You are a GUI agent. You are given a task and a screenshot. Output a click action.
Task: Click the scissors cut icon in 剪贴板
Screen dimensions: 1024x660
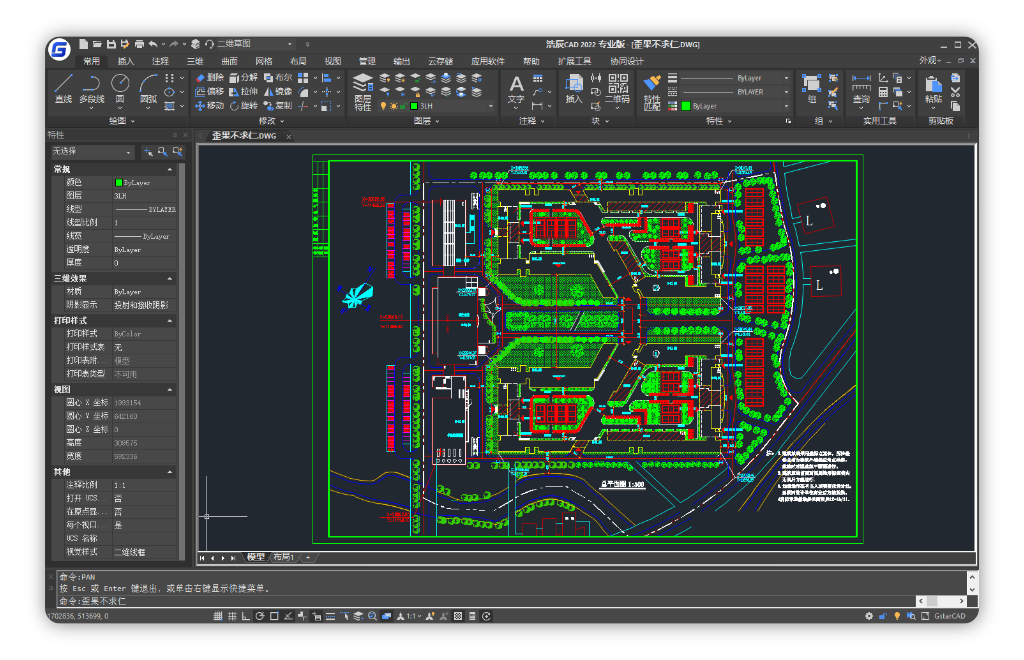click(955, 92)
